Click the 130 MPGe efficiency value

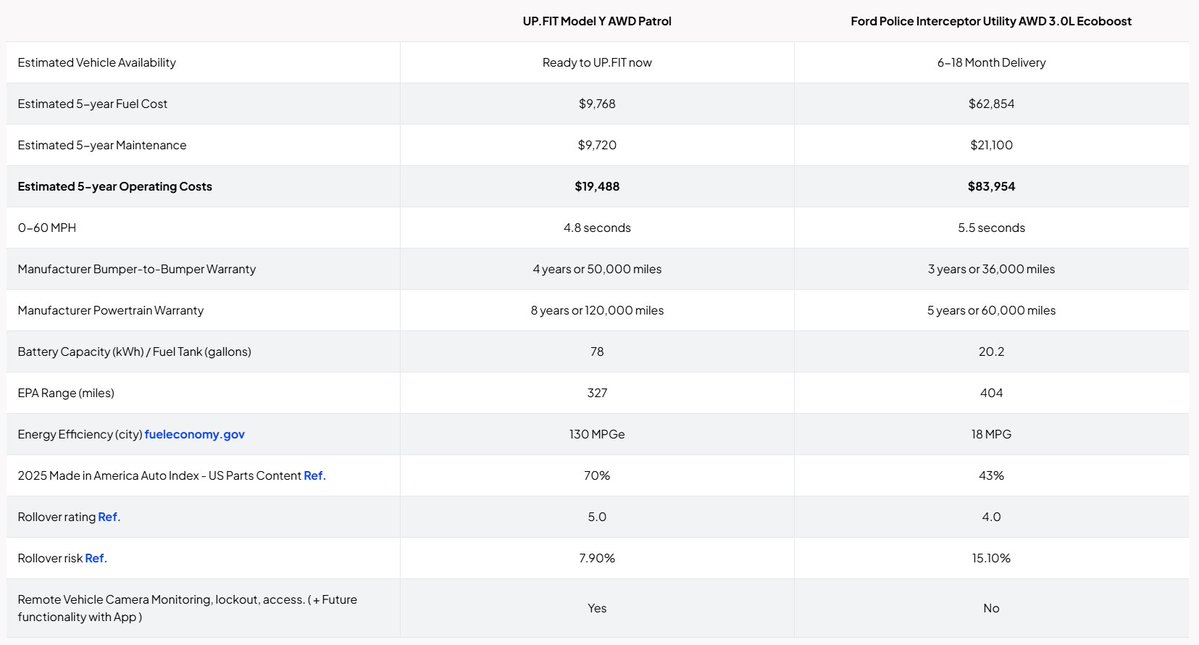tap(597, 434)
